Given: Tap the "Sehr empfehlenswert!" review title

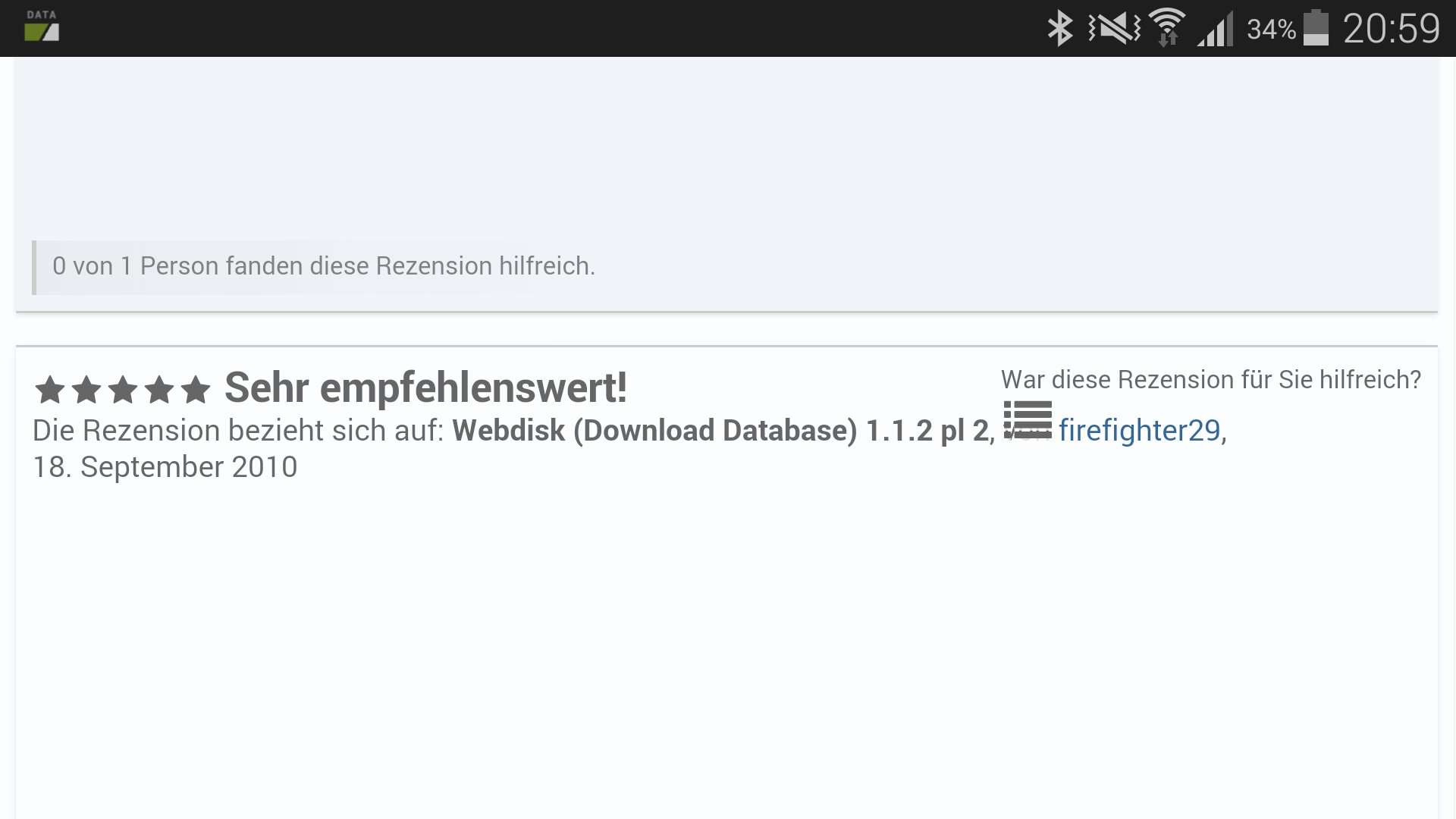Looking at the screenshot, I should [425, 388].
